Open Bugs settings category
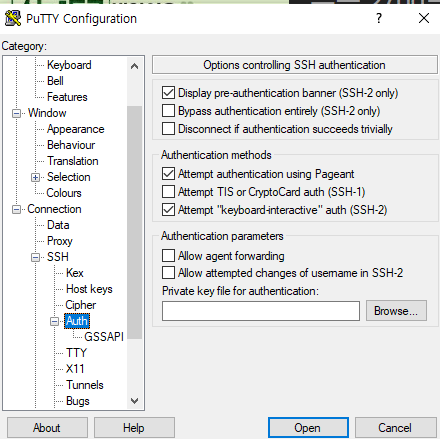 pyautogui.click(x=78, y=401)
